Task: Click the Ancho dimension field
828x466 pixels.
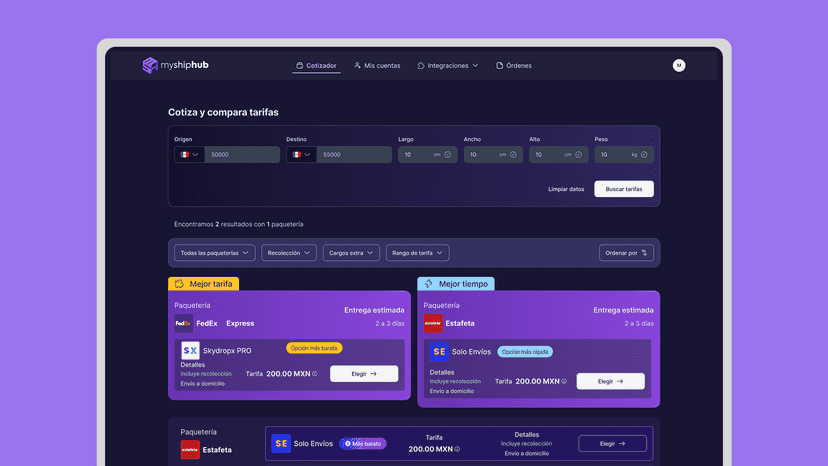Action: (x=493, y=155)
